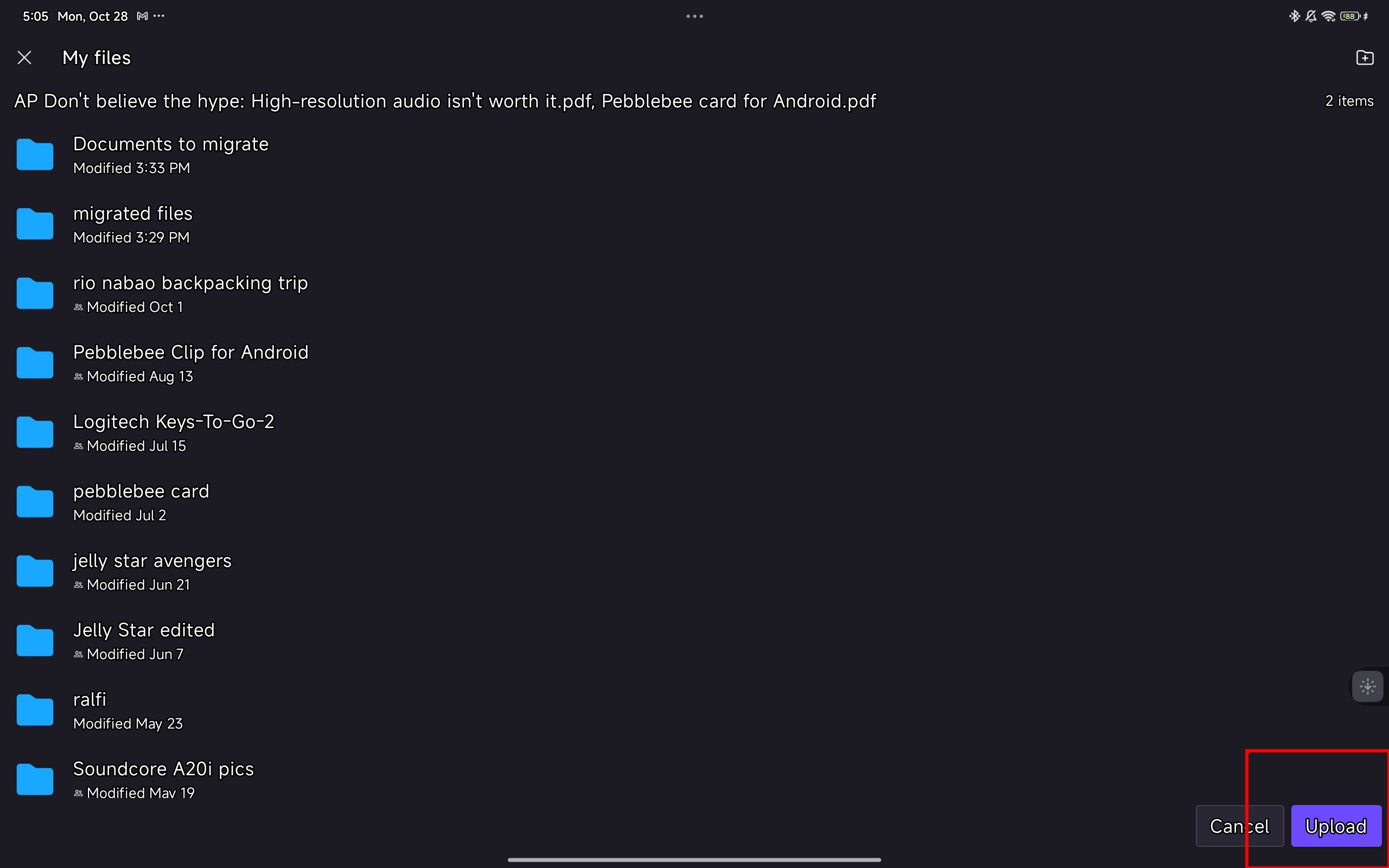1389x868 pixels.
Task: Click the WiFi status icon
Action: click(1328, 14)
